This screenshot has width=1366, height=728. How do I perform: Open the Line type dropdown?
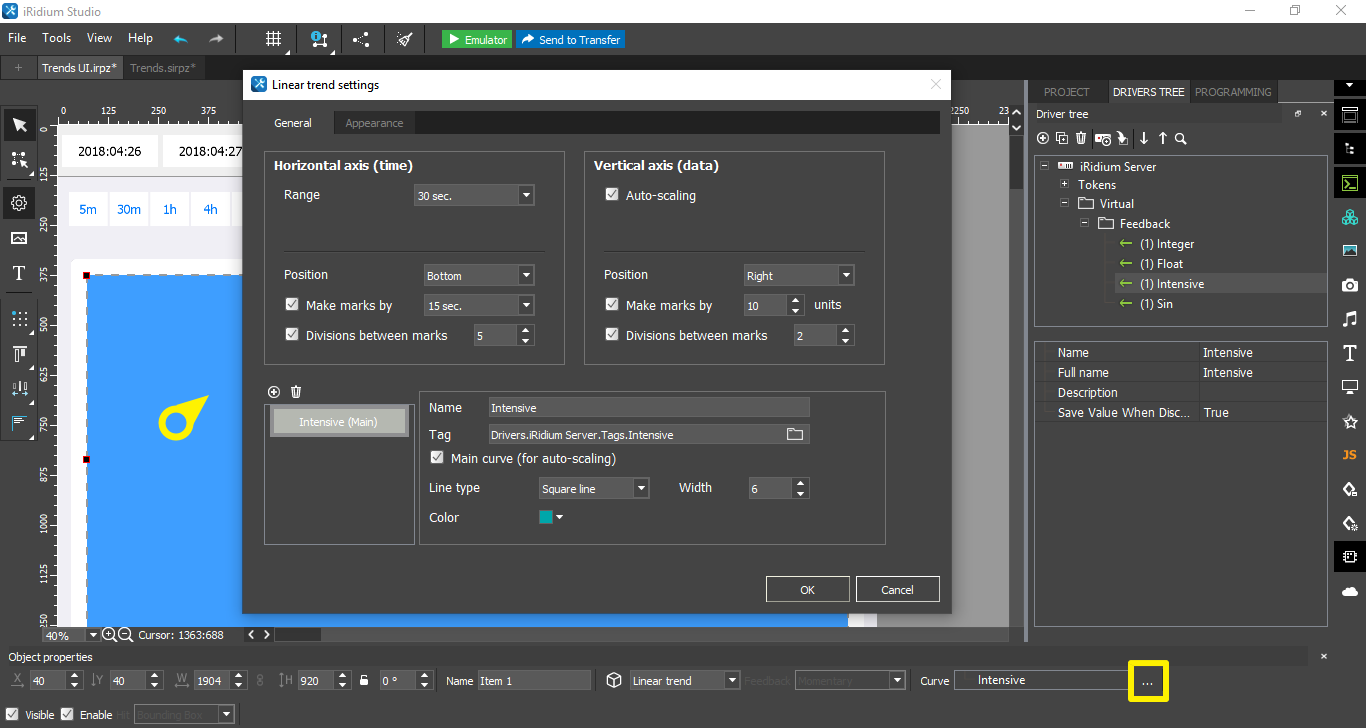pyautogui.click(x=594, y=489)
